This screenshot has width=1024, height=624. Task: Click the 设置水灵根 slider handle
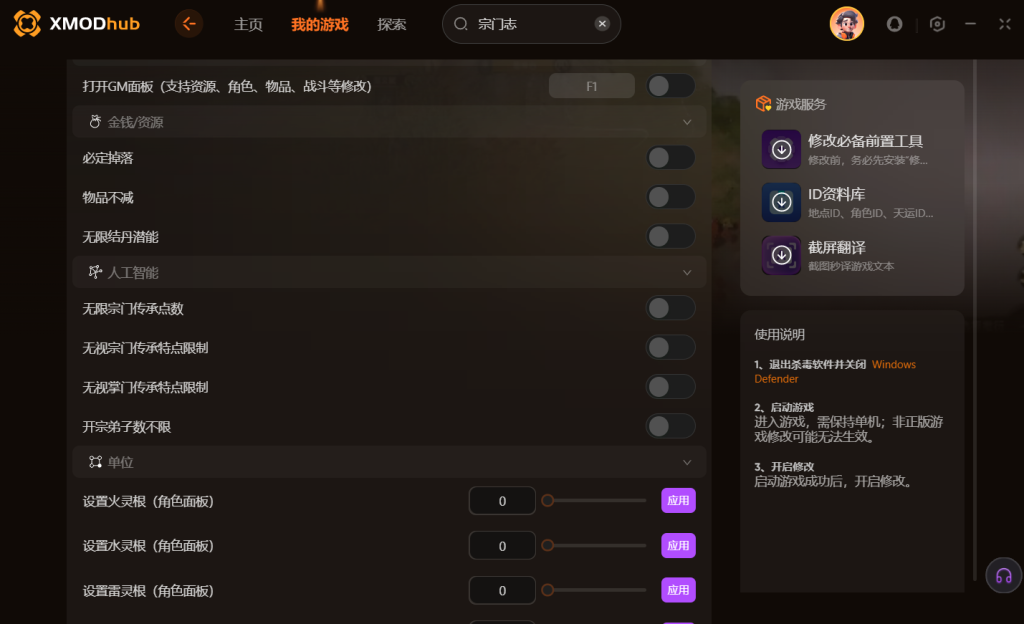tap(547, 545)
